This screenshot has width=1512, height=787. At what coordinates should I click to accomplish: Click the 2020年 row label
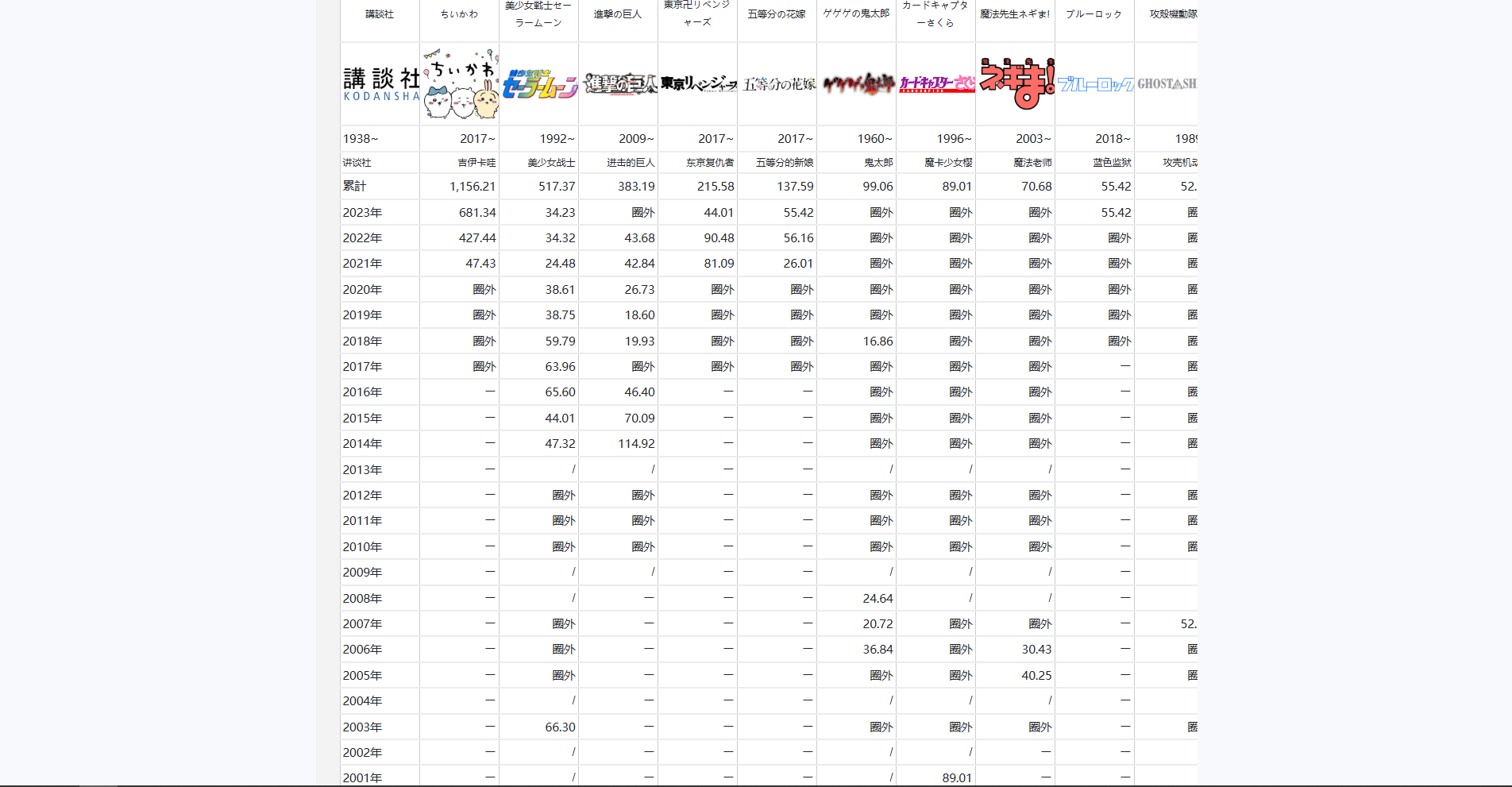(362, 290)
